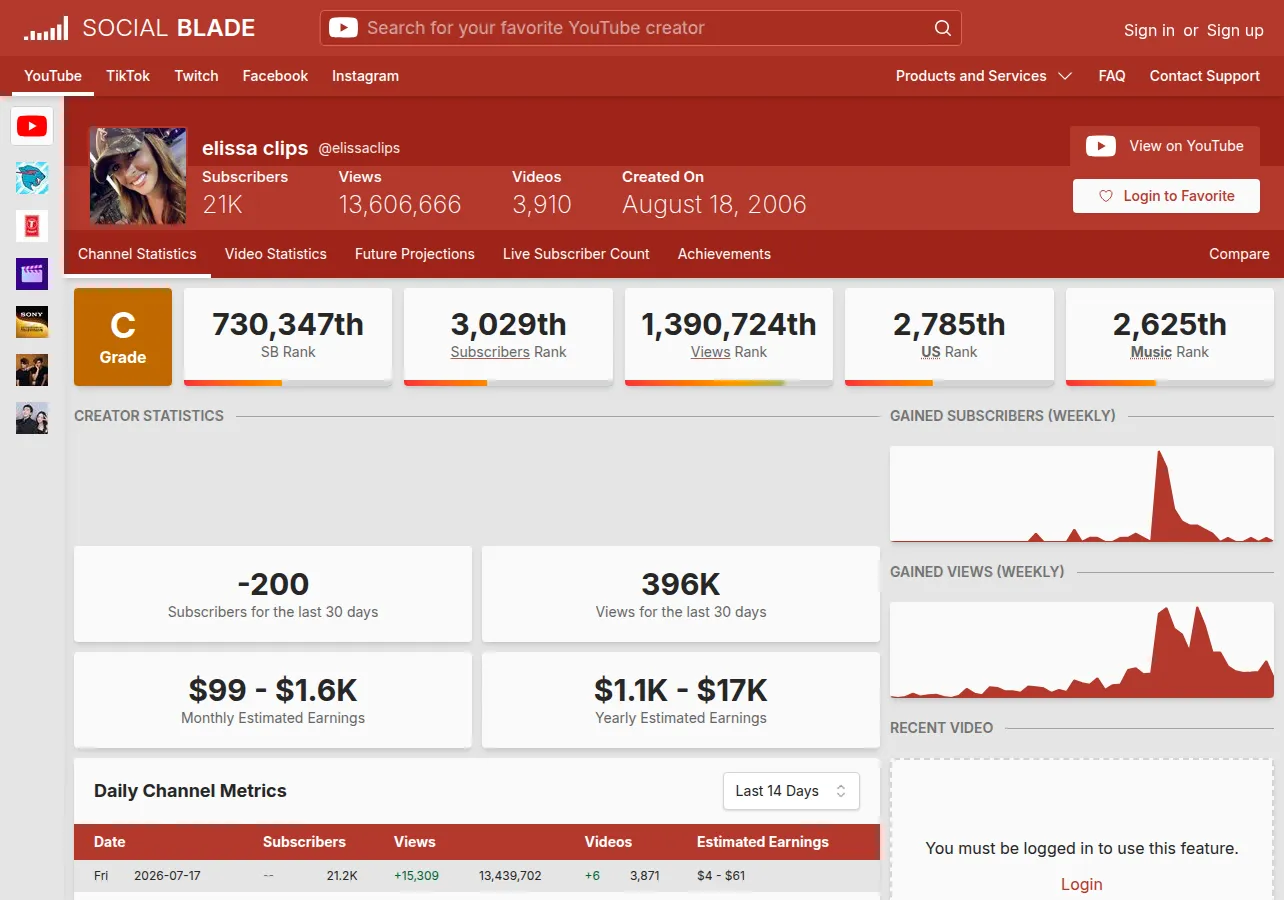Open the Future Projections tab
1284x900 pixels.
(x=415, y=254)
